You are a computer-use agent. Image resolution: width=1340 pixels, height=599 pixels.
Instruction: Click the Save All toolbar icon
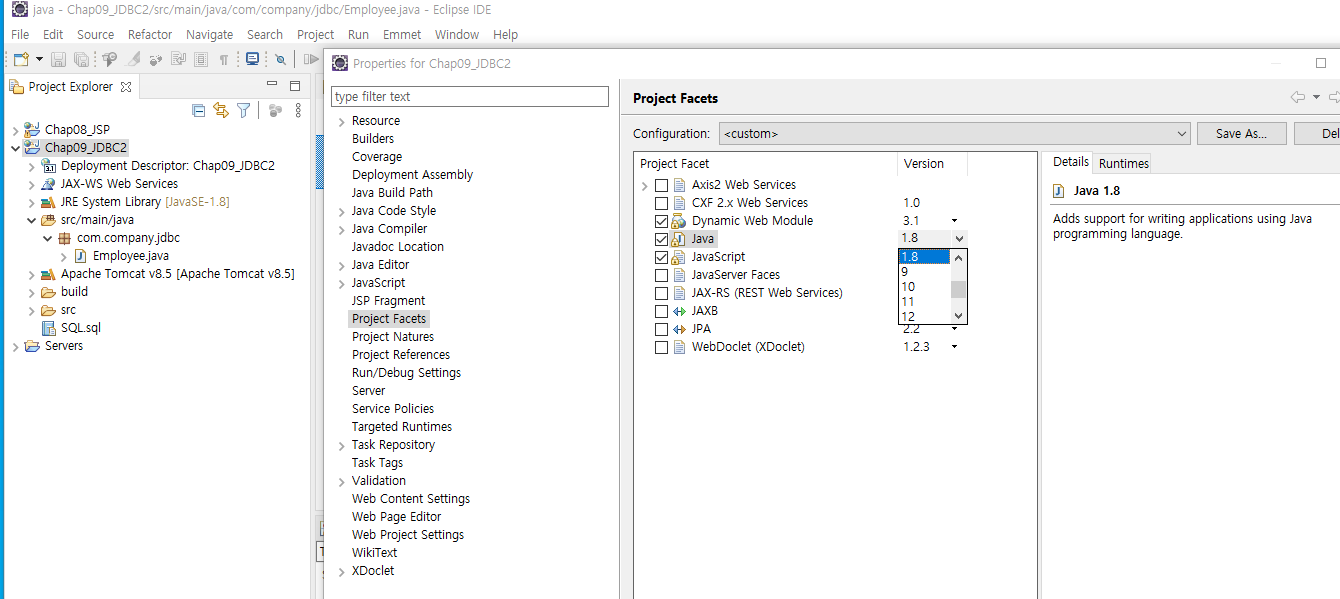pos(81,60)
